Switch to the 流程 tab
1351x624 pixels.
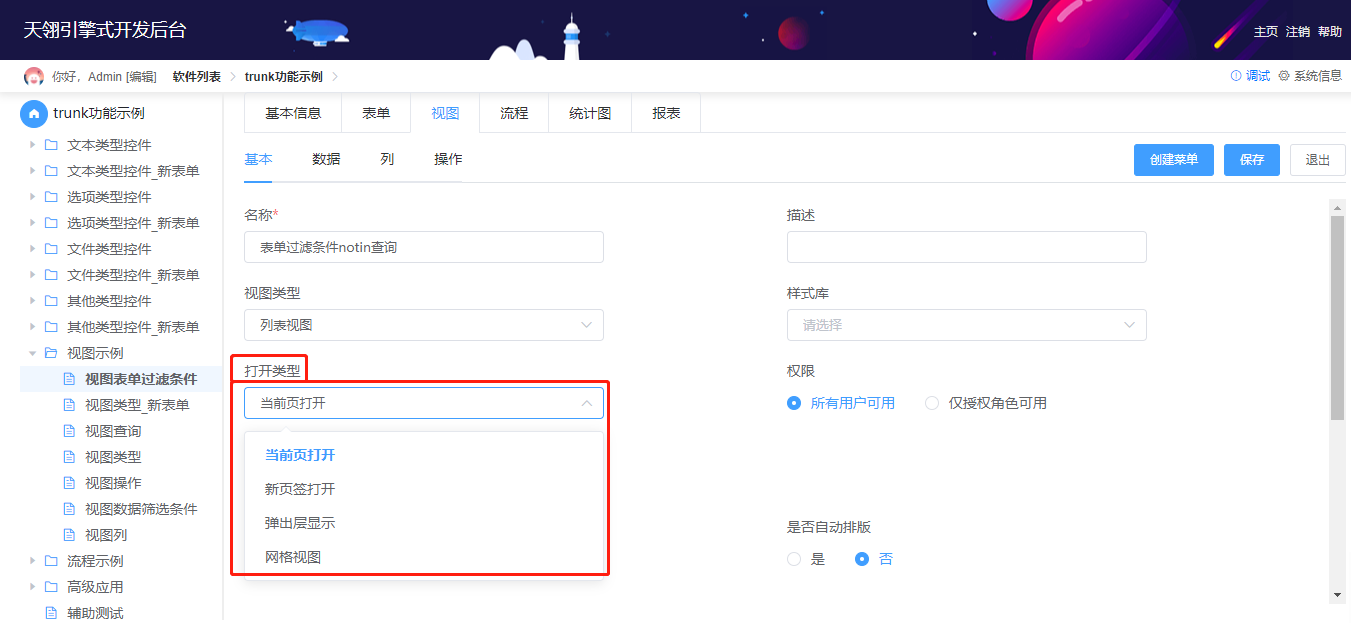click(514, 113)
